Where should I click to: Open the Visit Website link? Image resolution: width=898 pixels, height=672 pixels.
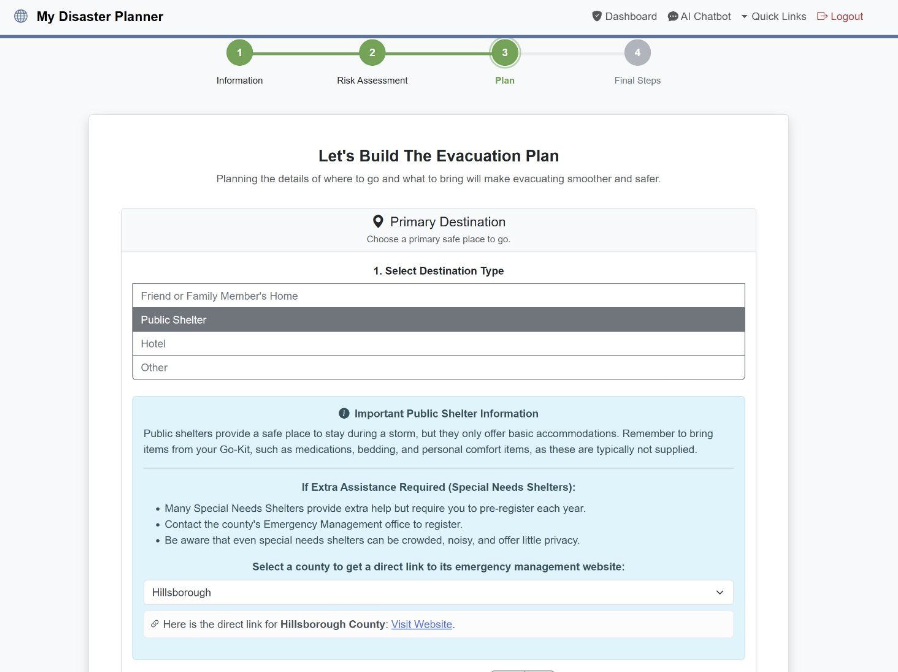[421, 624]
